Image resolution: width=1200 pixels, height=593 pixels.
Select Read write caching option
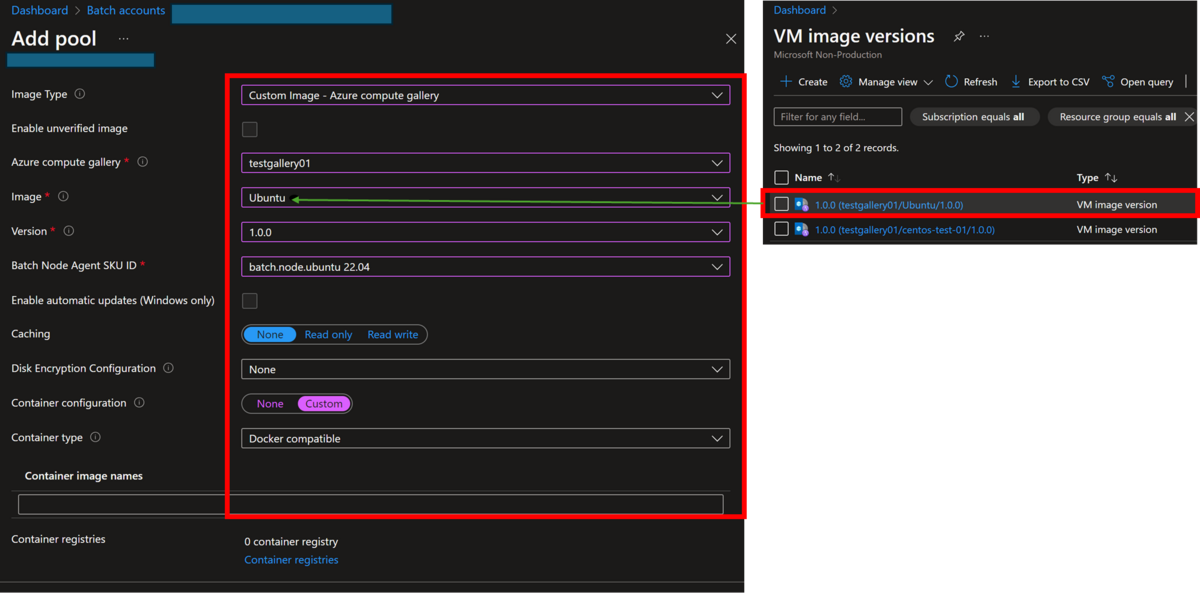point(393,335)
